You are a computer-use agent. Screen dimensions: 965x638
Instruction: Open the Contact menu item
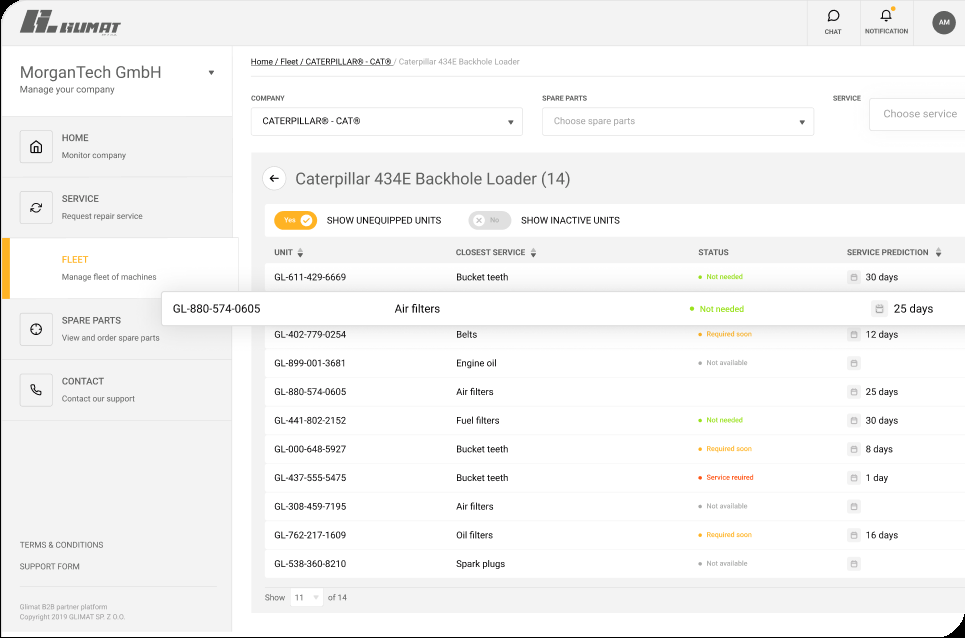[117, 390]
